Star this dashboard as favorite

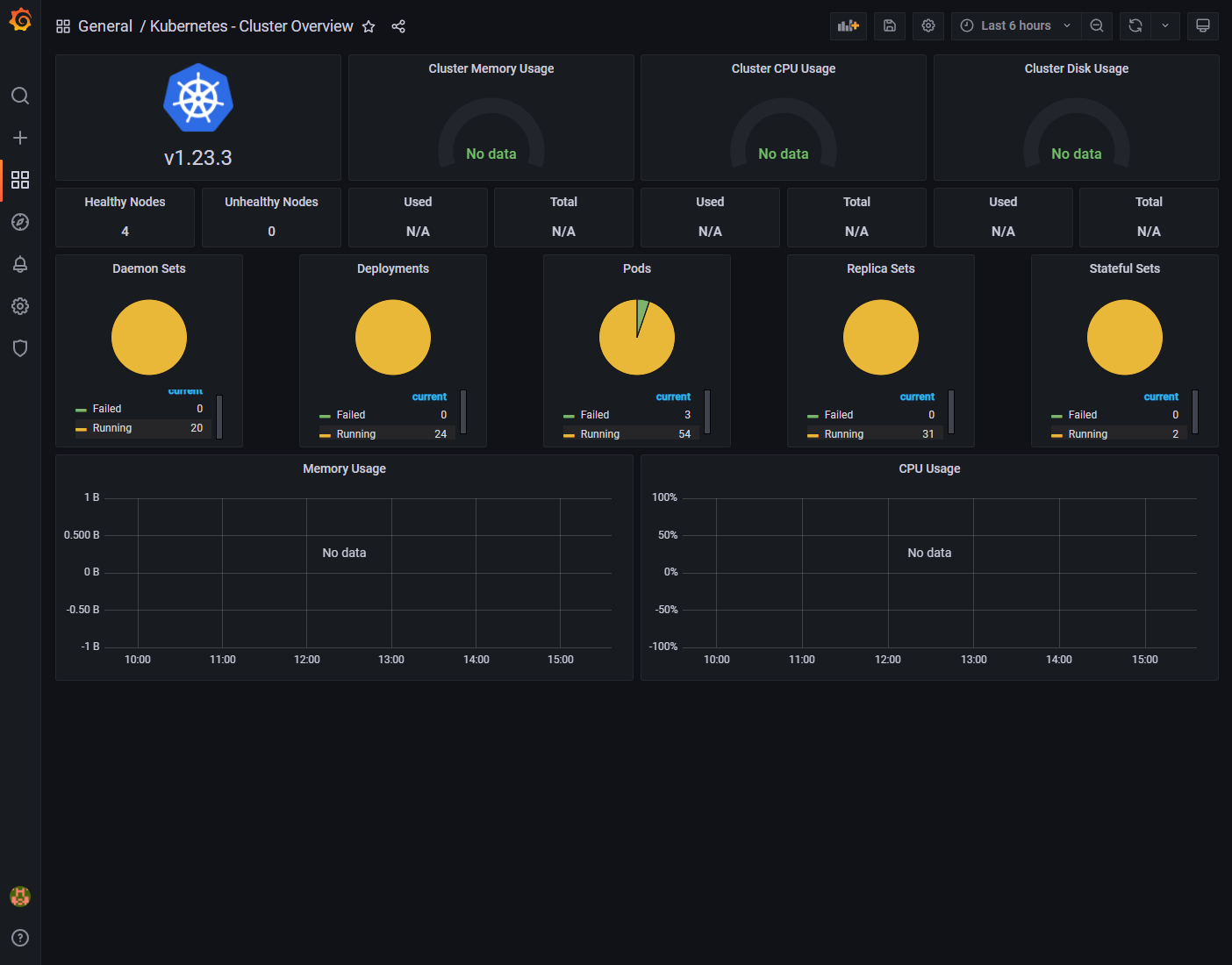[369, 26]
